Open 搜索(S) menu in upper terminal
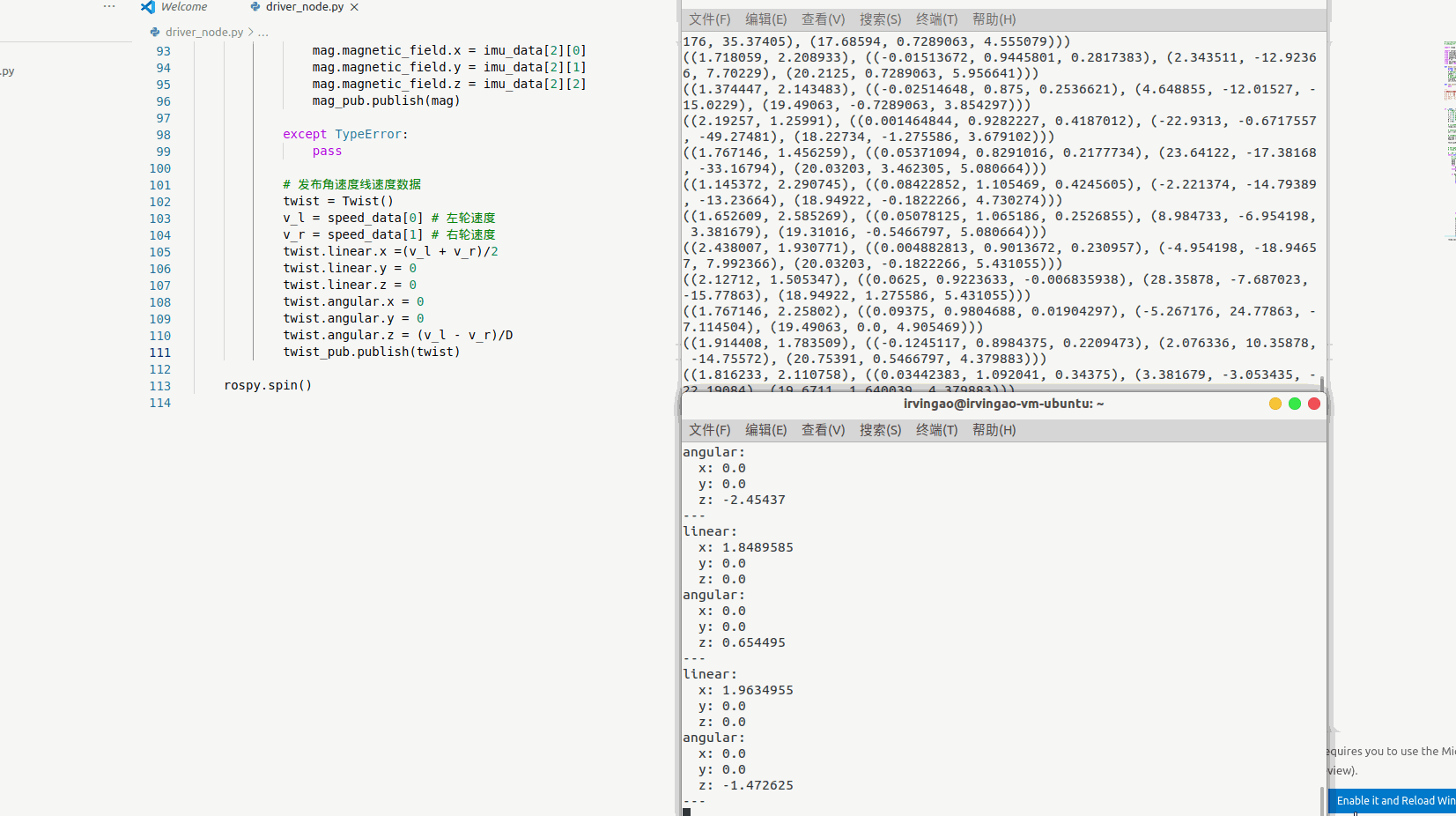This screenshot has width=1456, height=816. tap(880, 19)
